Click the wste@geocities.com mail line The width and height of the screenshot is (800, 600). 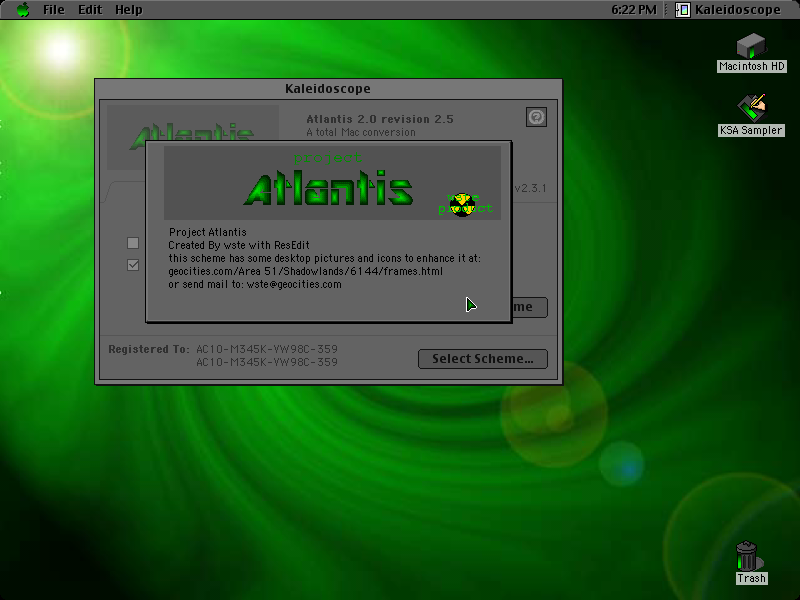tap(255, 285)
